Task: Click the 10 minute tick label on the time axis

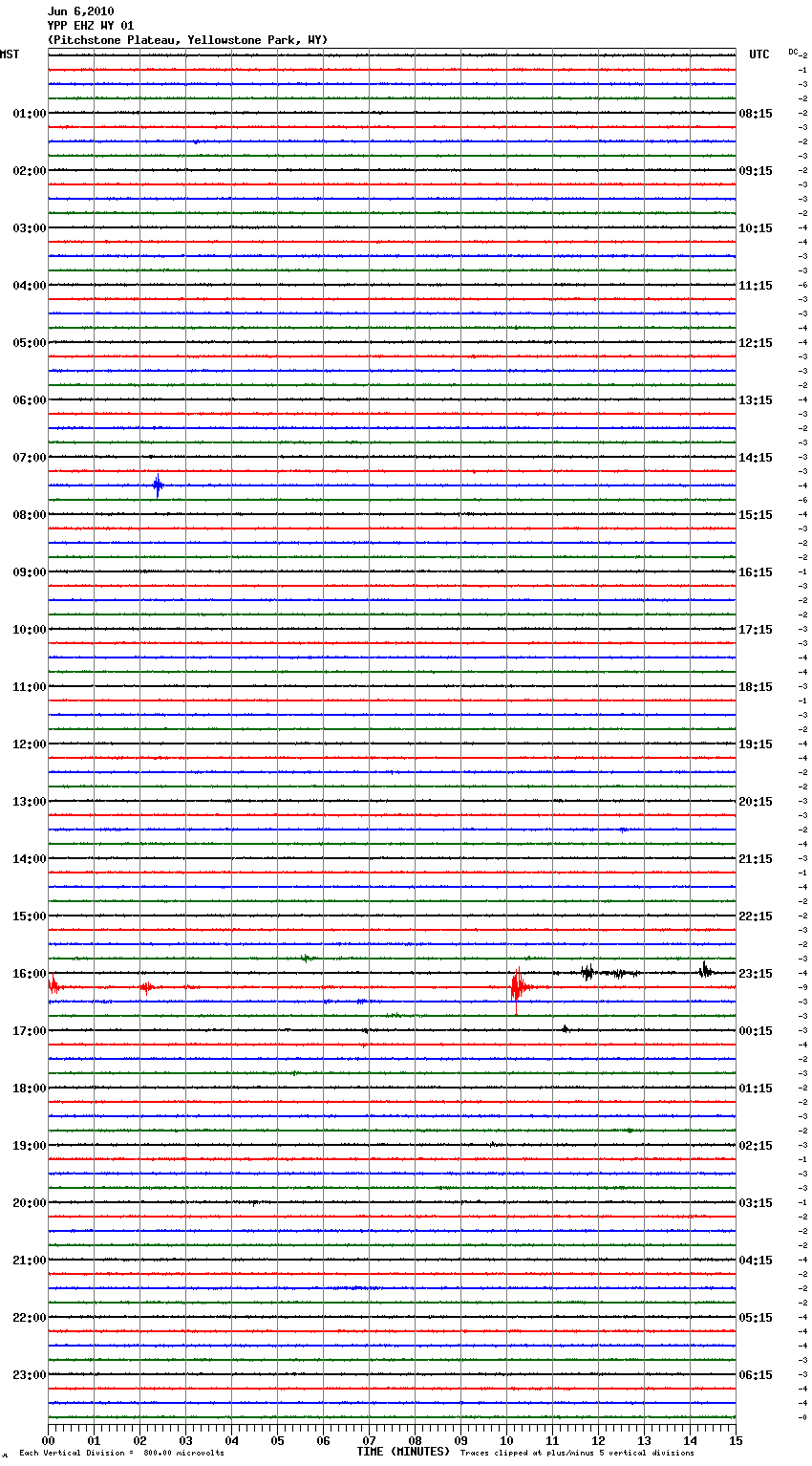Action: [506, 1440]
